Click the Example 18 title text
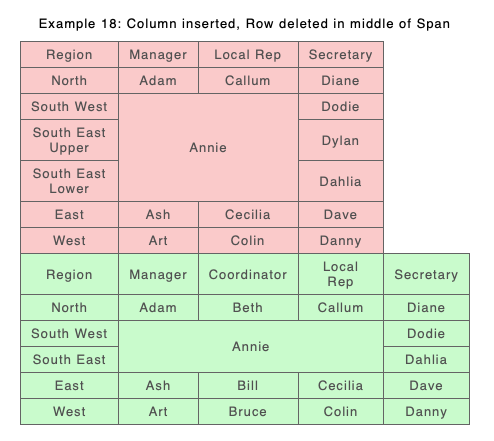 pyautogui.click(x=244, y=24)
